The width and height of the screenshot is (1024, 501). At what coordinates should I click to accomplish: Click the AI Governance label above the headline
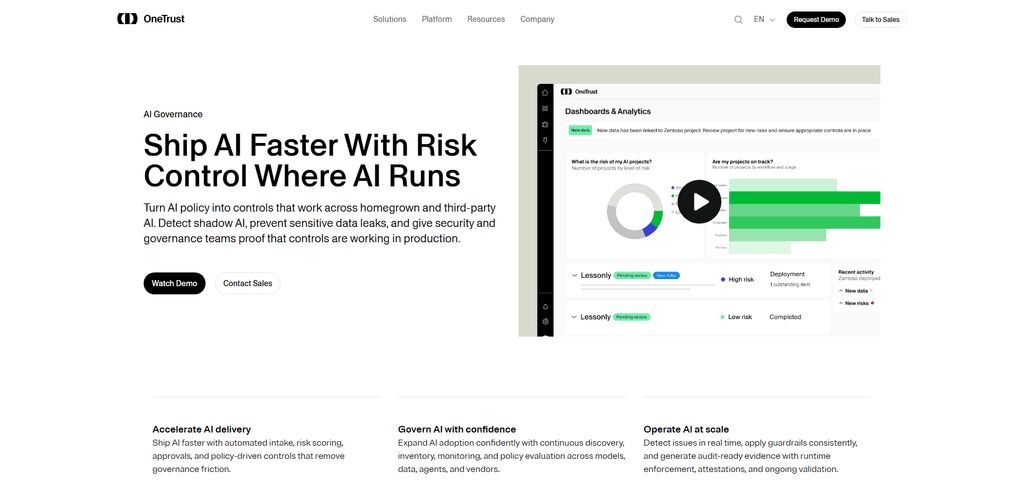click(x=173, y=114)
